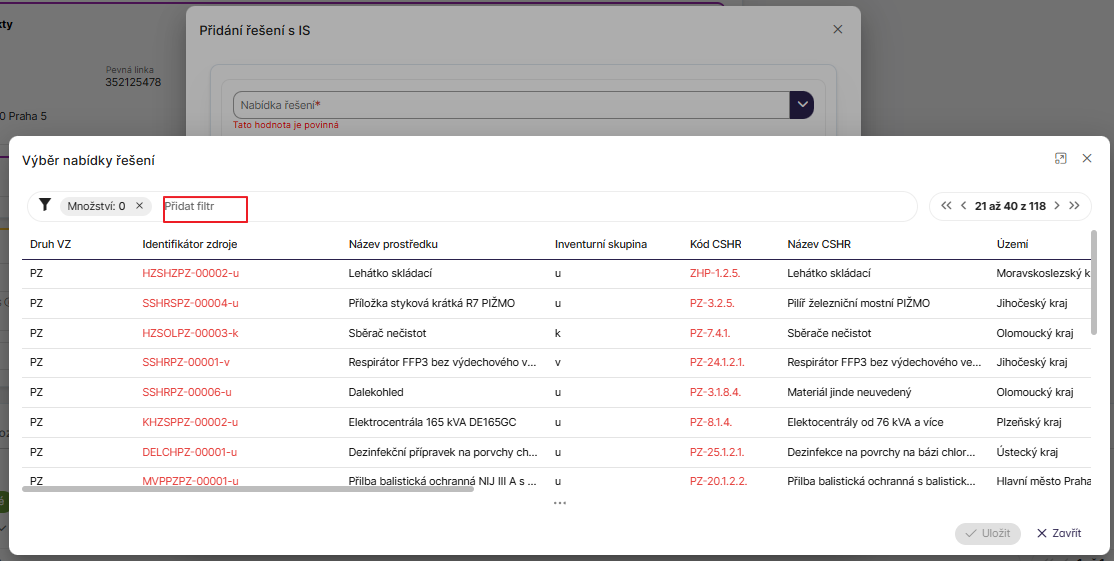Go to the first page of results
The image size is (1114, 561).
point(946,206)
